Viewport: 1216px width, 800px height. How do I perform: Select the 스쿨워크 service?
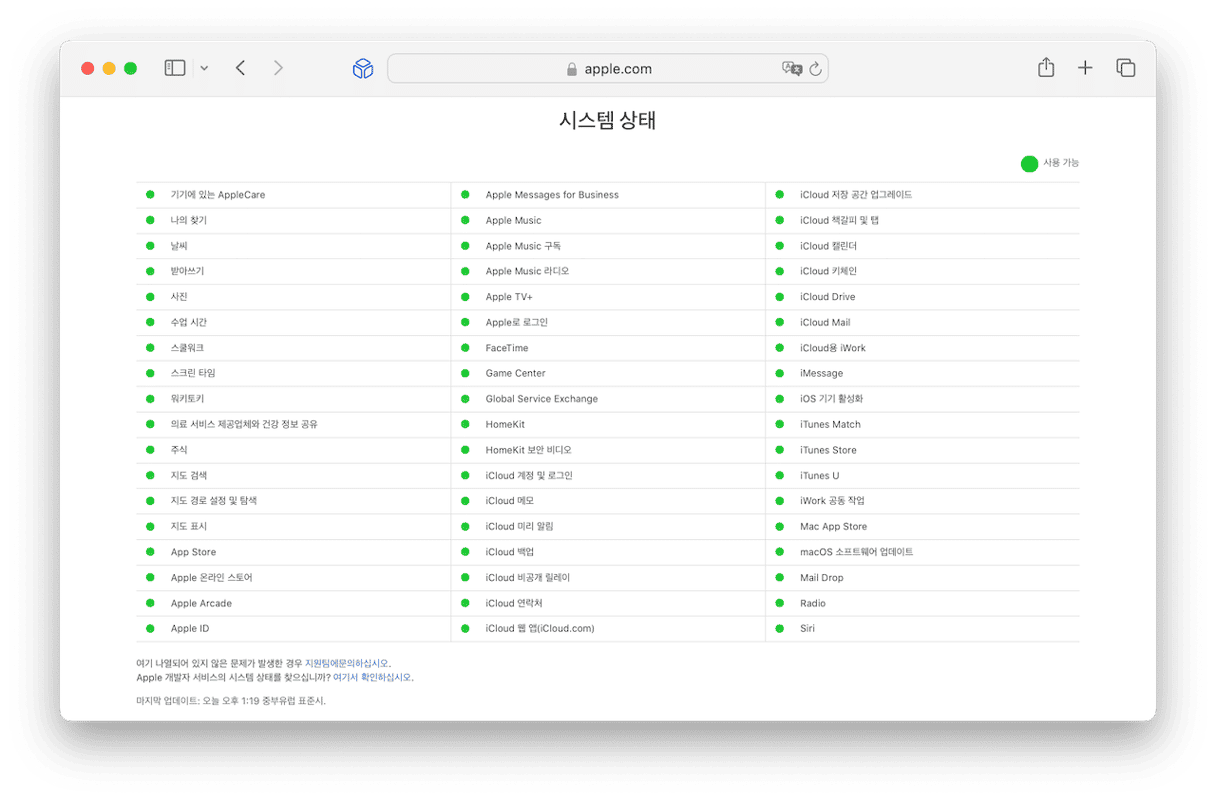coord(293,348)
